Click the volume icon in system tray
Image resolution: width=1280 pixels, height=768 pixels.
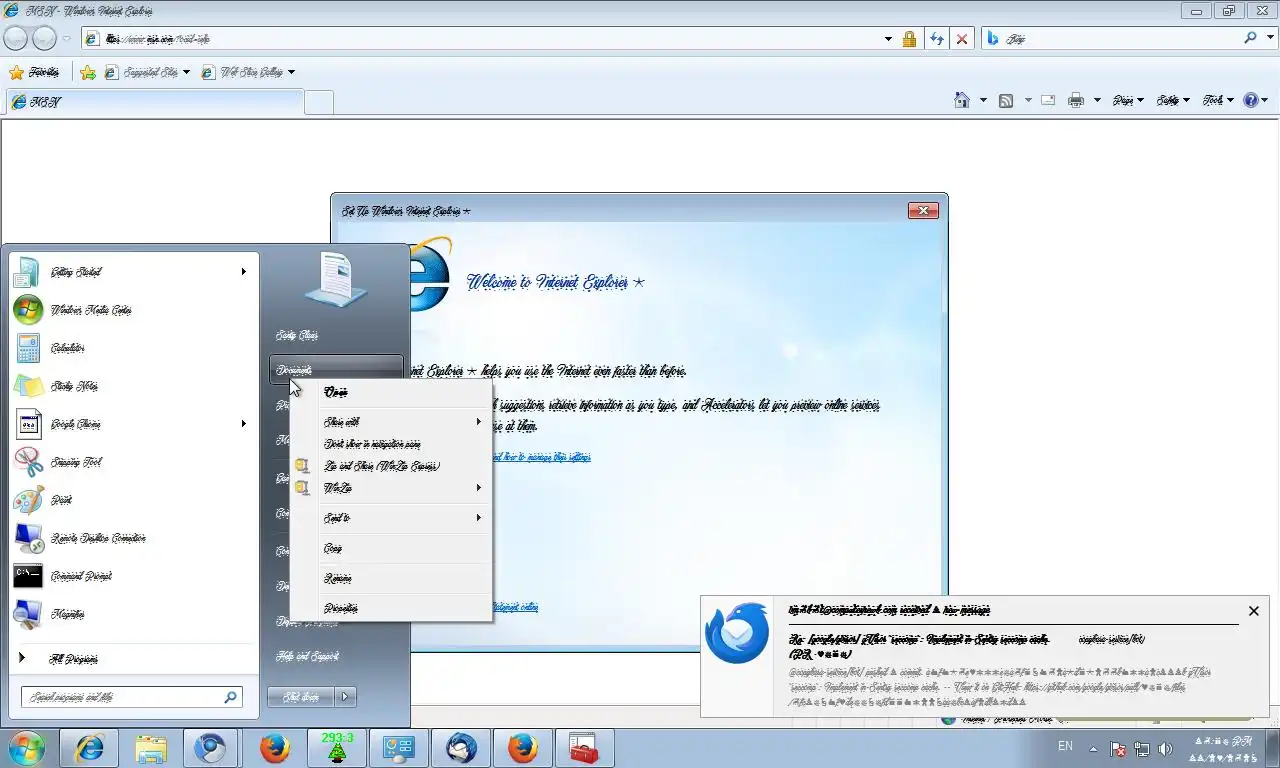(x=1165, y=749)
